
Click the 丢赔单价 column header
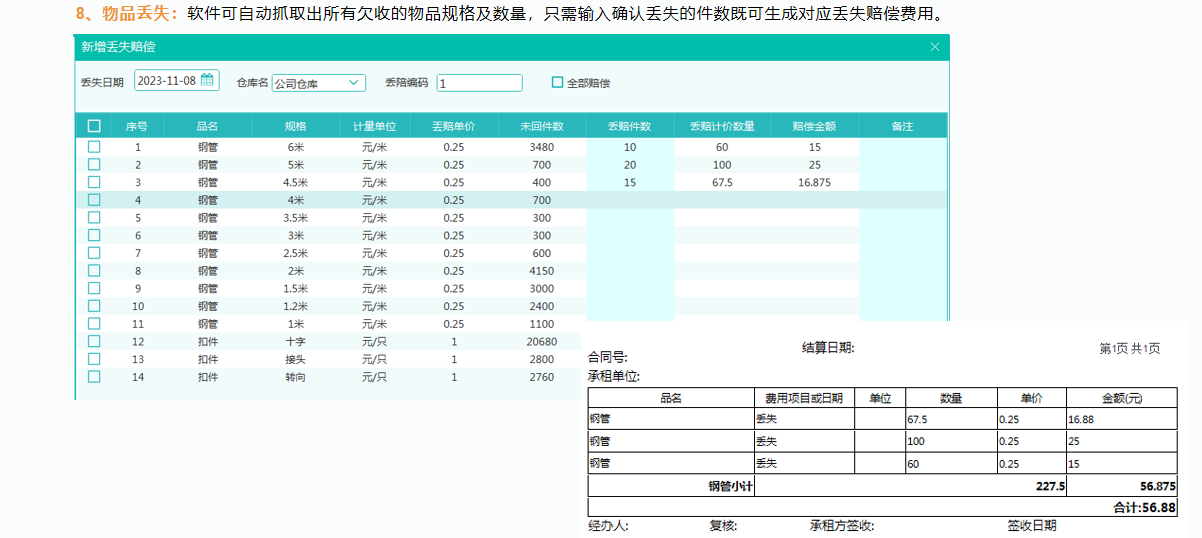click(x=453, y=126)
